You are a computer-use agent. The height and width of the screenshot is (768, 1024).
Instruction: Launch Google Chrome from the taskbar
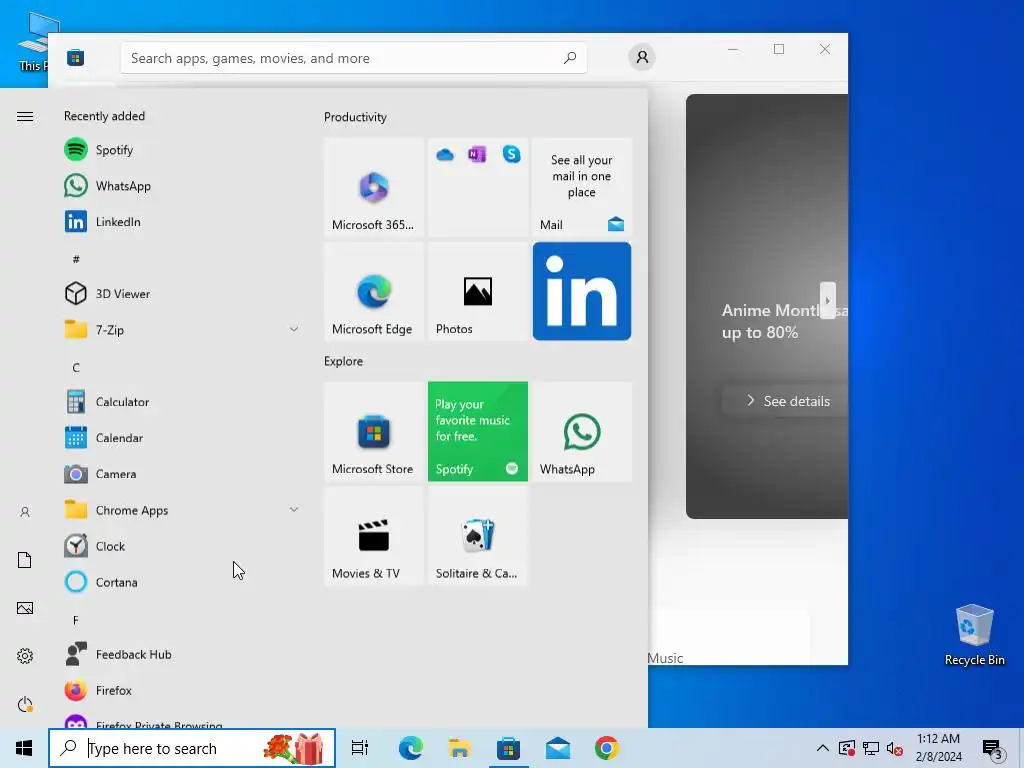[607, 748]
